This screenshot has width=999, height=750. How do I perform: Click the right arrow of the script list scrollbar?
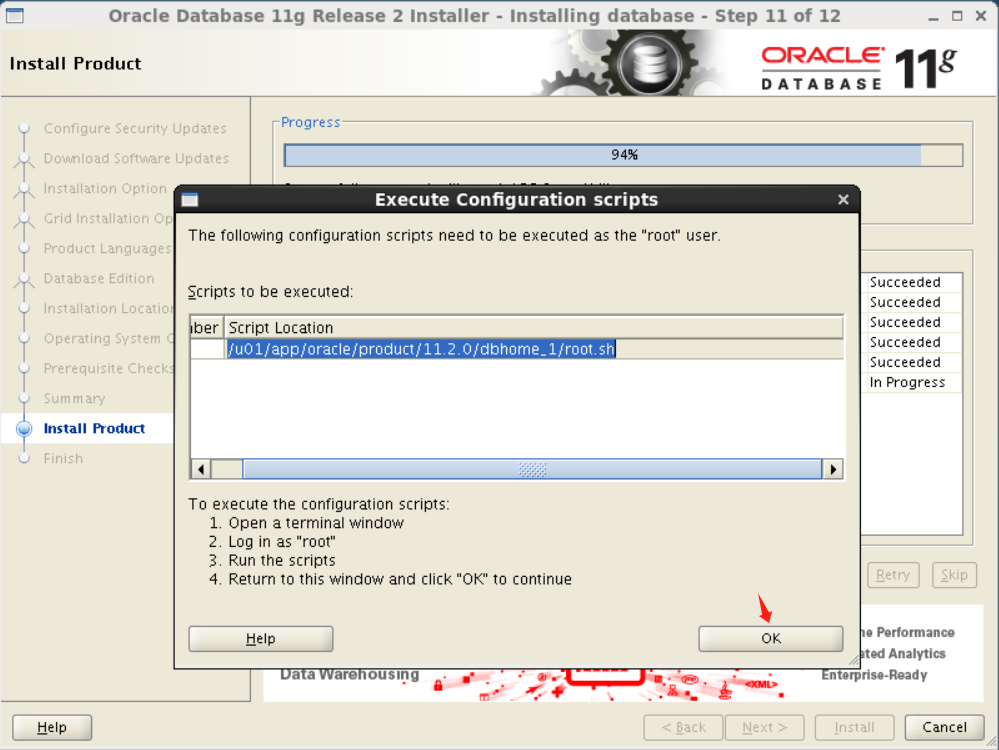[833, 468]
